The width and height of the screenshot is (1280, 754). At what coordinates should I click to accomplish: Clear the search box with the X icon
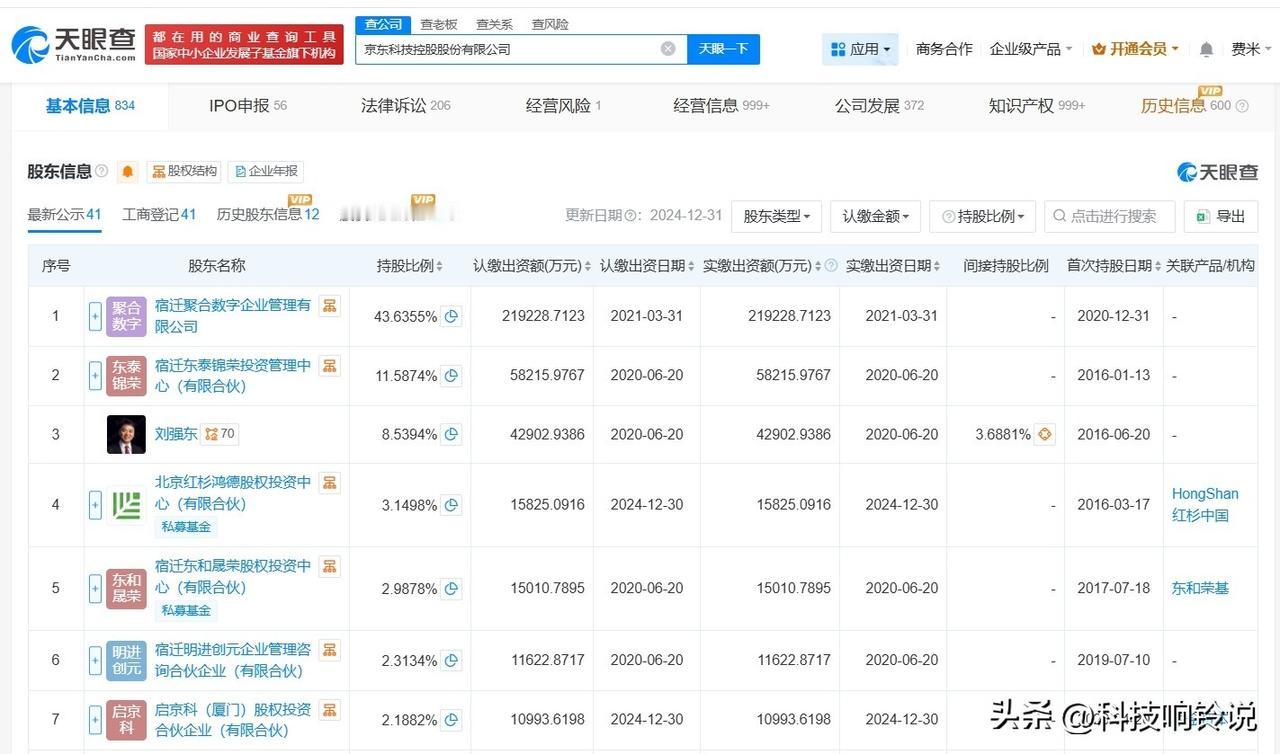[x=668, y=49]
